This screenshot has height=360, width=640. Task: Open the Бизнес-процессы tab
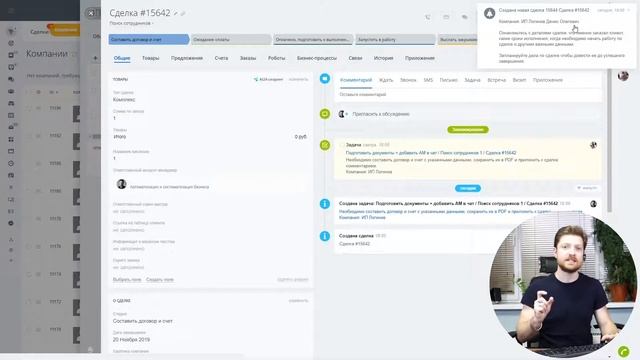(317, 58)
